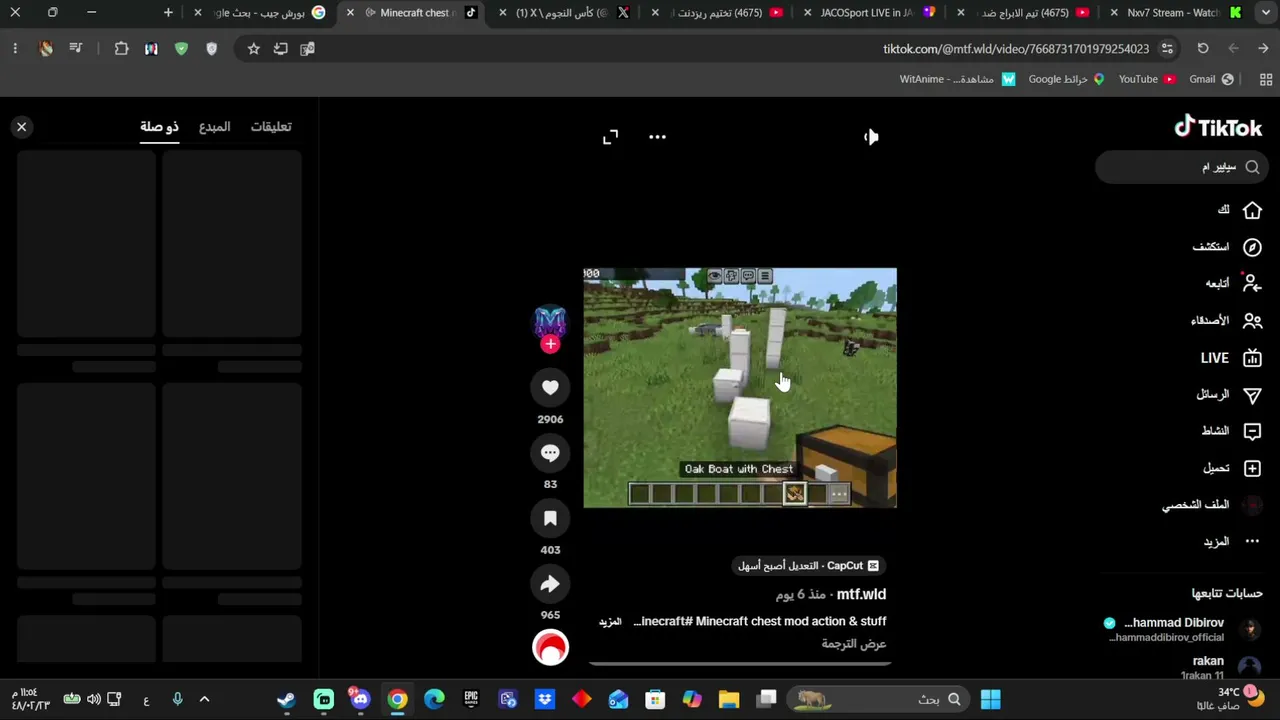
Task: Open the YouTube bookmark
Action: pyautogui.click(x=1146, y=79)
